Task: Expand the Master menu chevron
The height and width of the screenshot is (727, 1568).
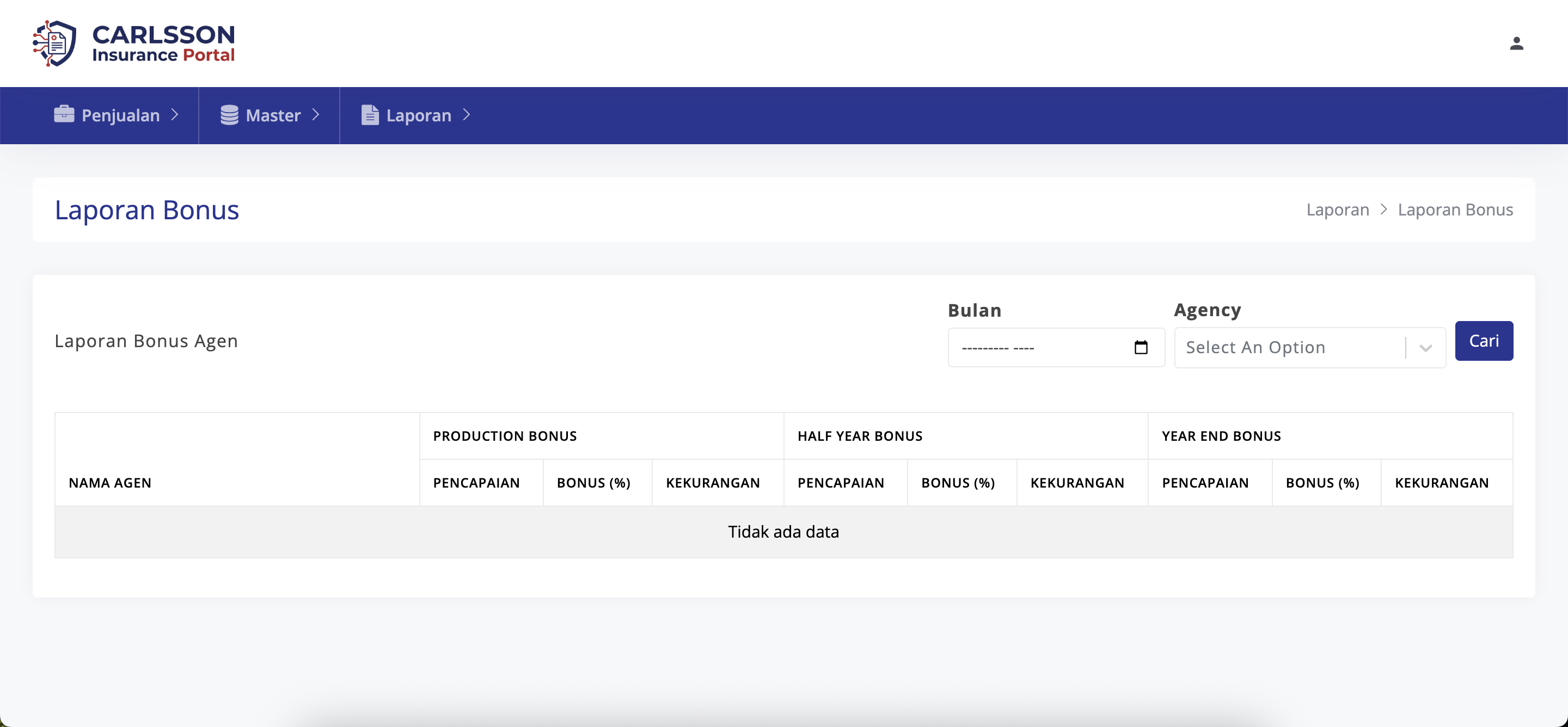Action: tap(315, 114)
